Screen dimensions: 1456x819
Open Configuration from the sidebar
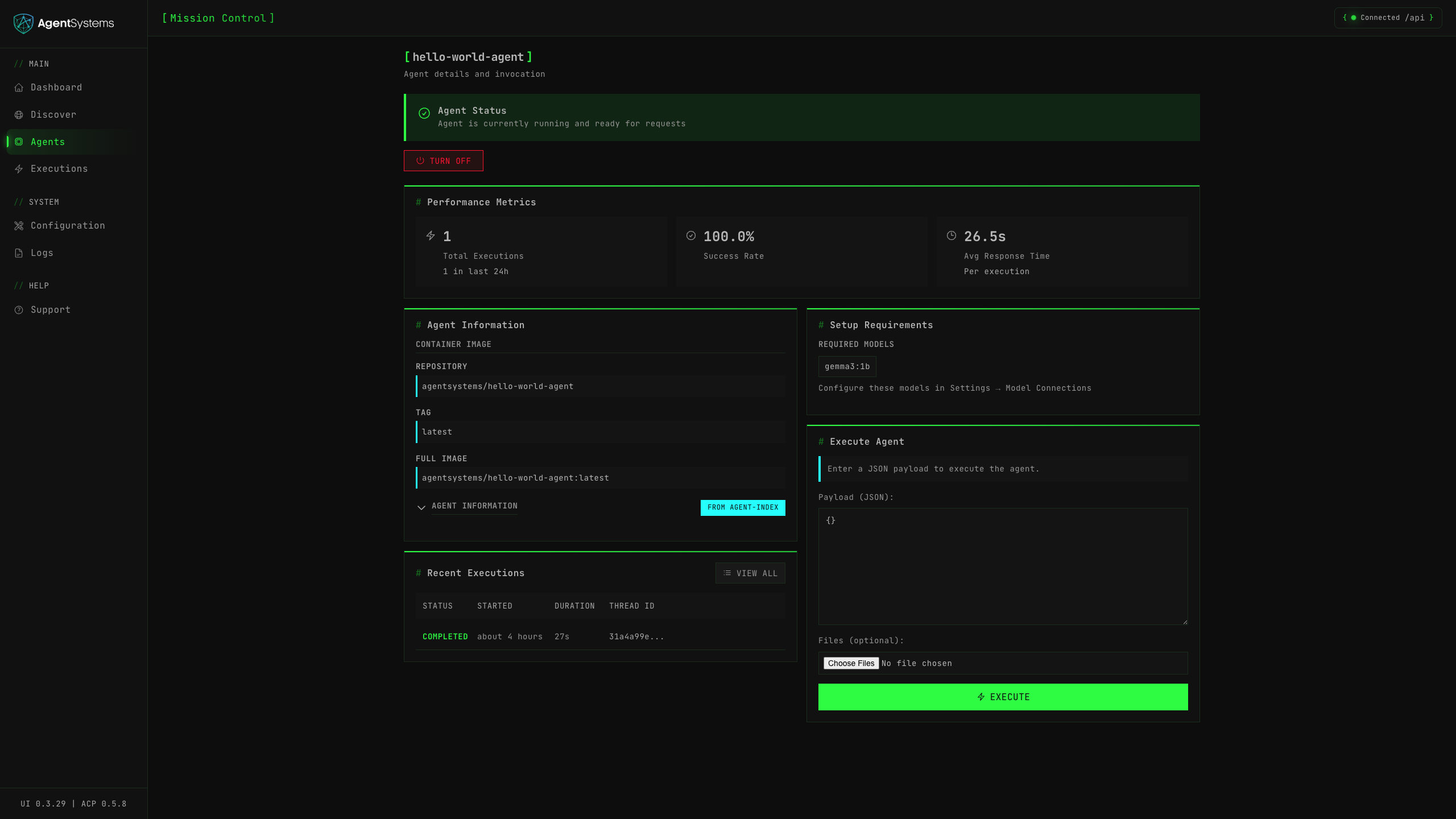coord(68,226)
